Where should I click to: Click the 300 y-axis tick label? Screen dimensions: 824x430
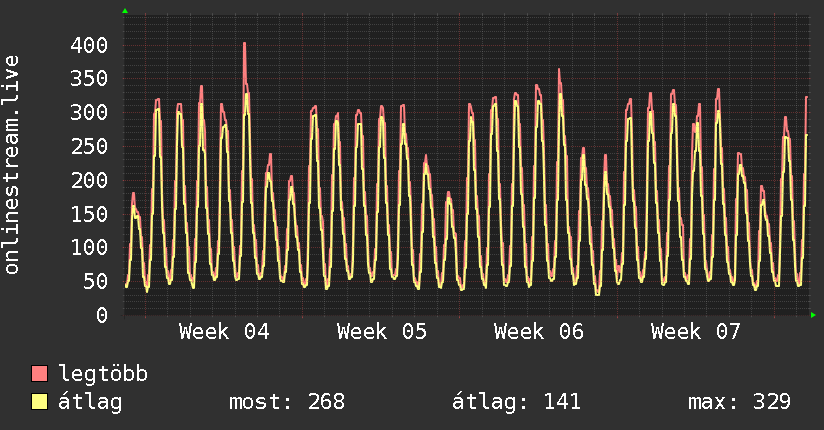point(89,112)
